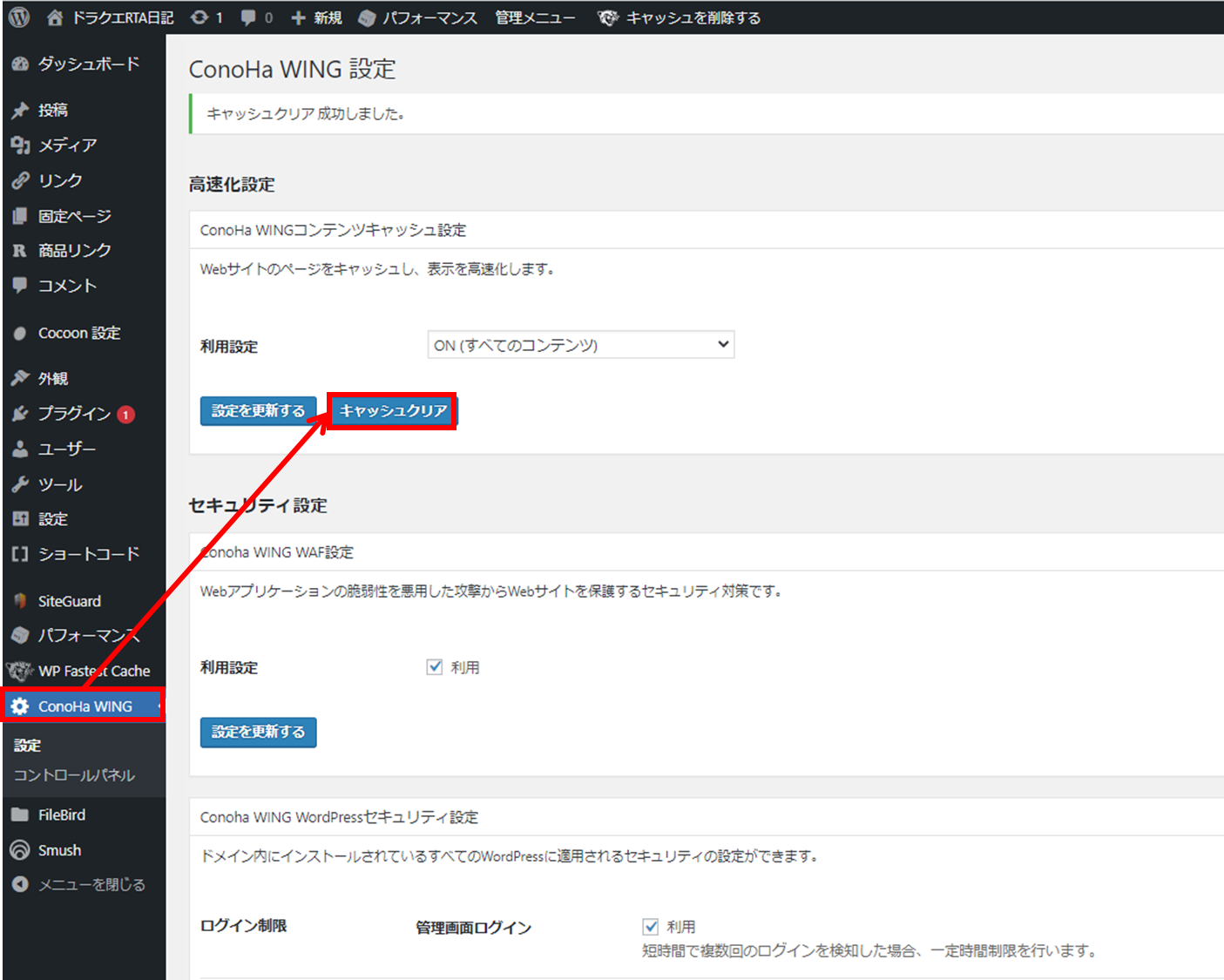
Task: Open the 利用設定 cache dropdown
Action: click(580, 345)
